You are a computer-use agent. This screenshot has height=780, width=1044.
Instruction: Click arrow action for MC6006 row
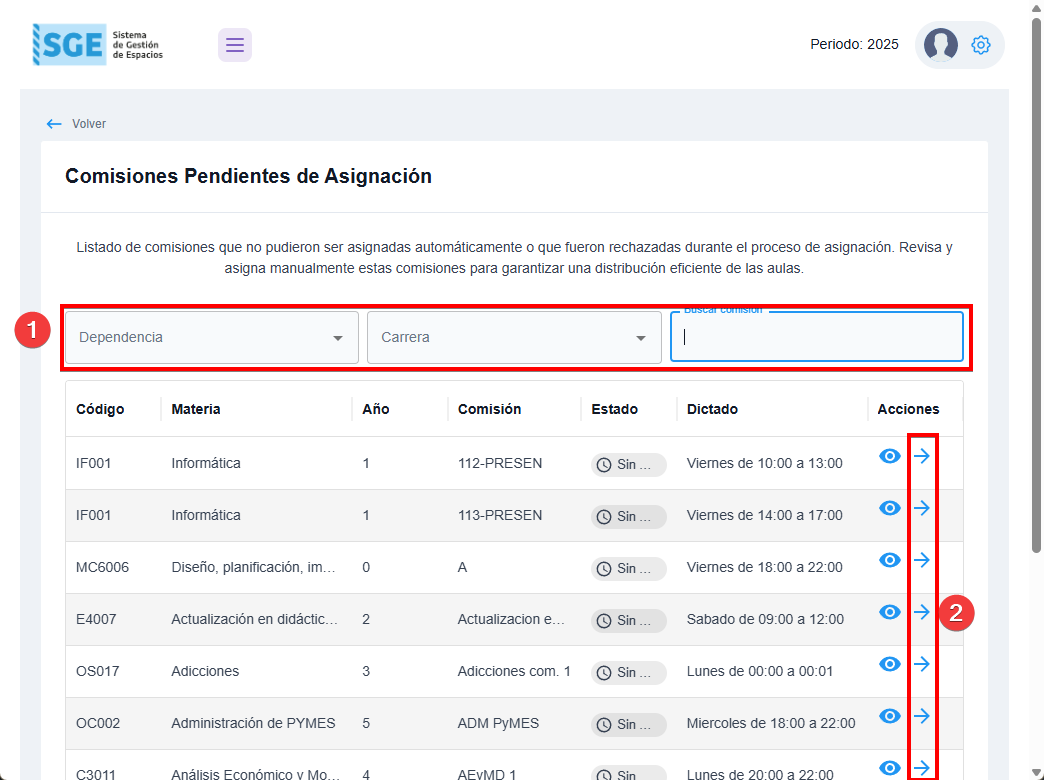(921, 560)
